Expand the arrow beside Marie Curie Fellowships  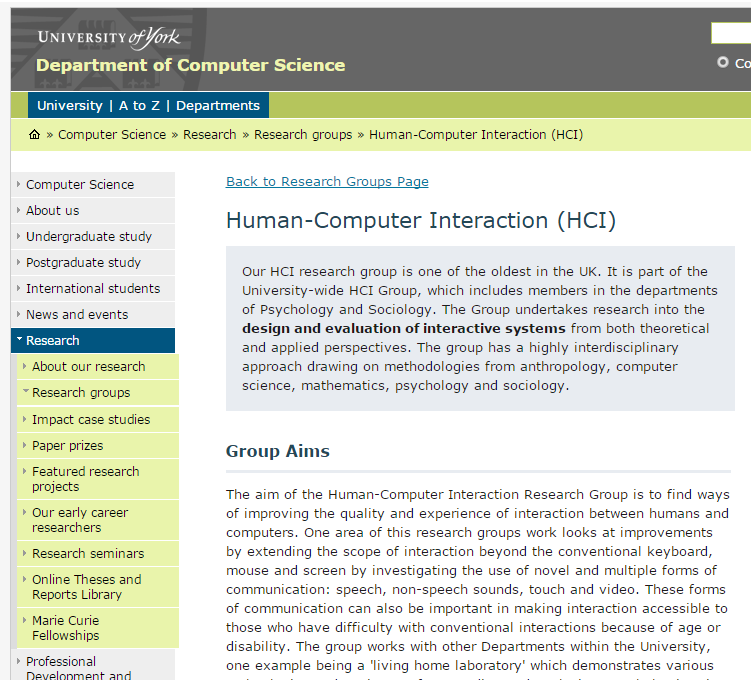click(x=24, y=620)
